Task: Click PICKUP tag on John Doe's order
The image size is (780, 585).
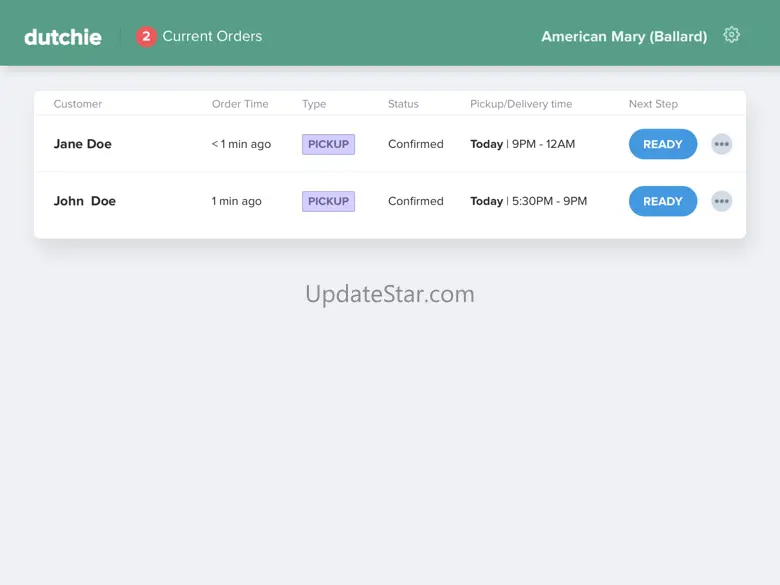Action: click(x=328, y=201)
